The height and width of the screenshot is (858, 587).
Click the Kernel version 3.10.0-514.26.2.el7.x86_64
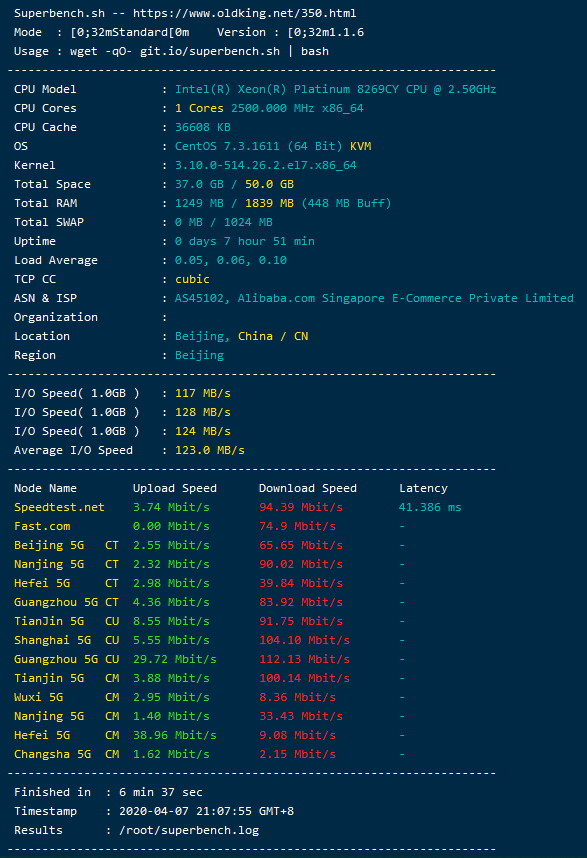point(266,165)
